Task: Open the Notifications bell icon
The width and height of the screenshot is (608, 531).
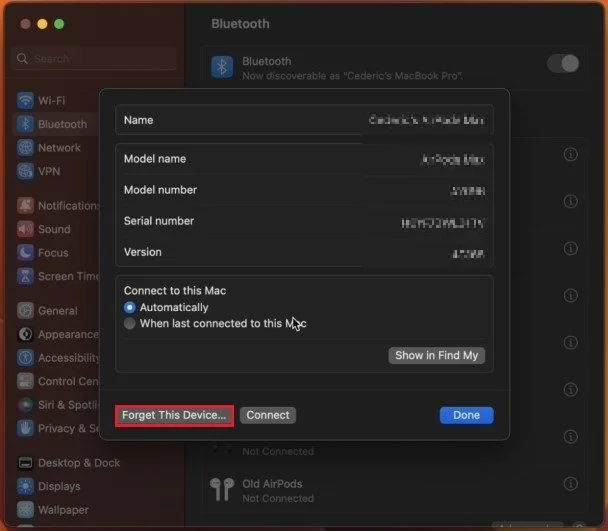Action: click(x=25, y=206)
